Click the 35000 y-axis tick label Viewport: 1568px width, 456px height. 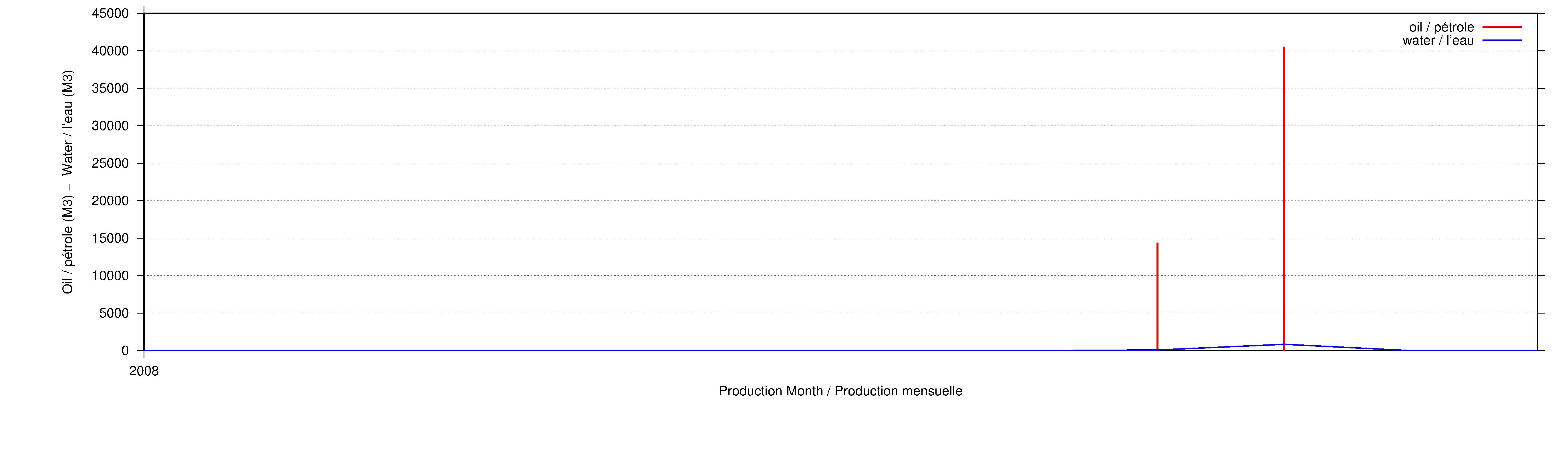(x=110, y=89)
